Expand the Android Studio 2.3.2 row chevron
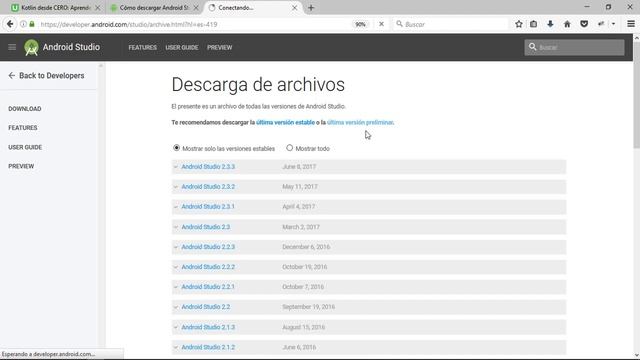The image size is (640, 360). pos(176,187)
